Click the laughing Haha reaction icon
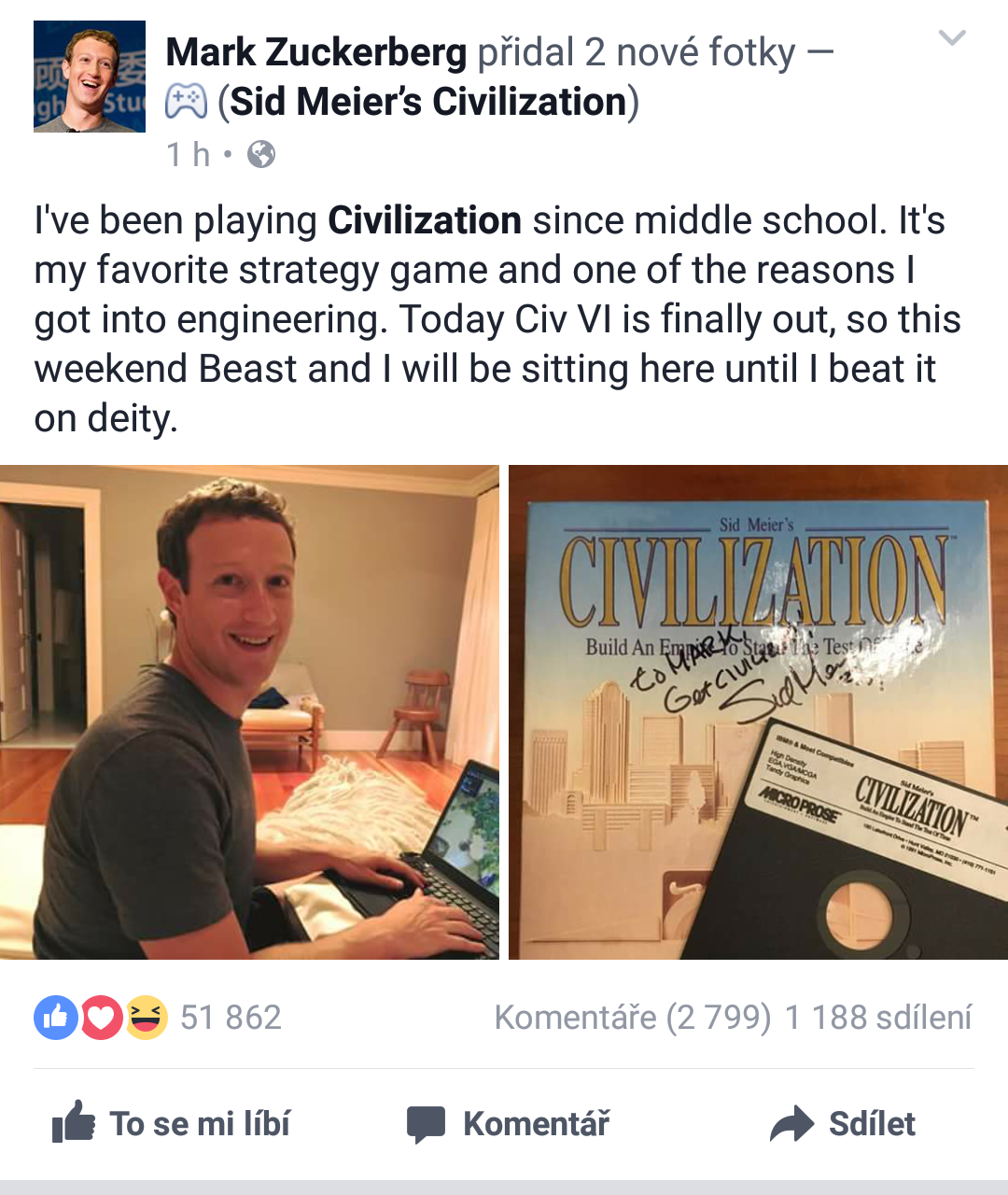Image resolution: width=1008 pixels, height=1195 pixels. (x=147, y=1018)
